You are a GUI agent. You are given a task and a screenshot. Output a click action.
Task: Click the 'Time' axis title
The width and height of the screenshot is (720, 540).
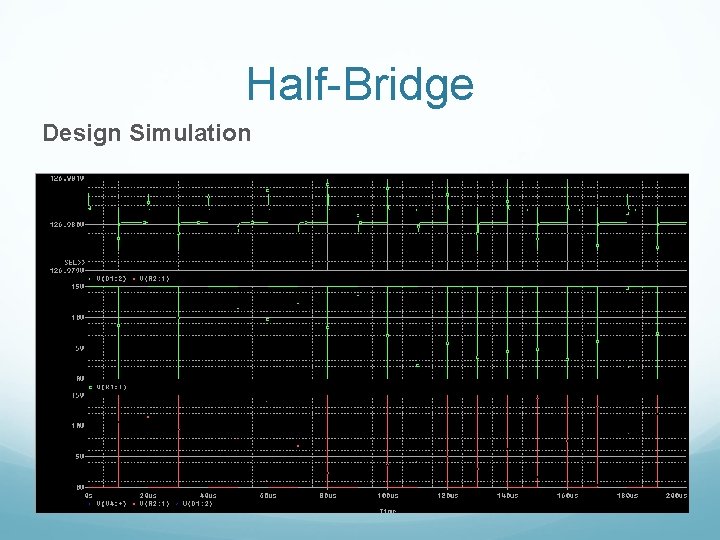click(x=388, y=511)
